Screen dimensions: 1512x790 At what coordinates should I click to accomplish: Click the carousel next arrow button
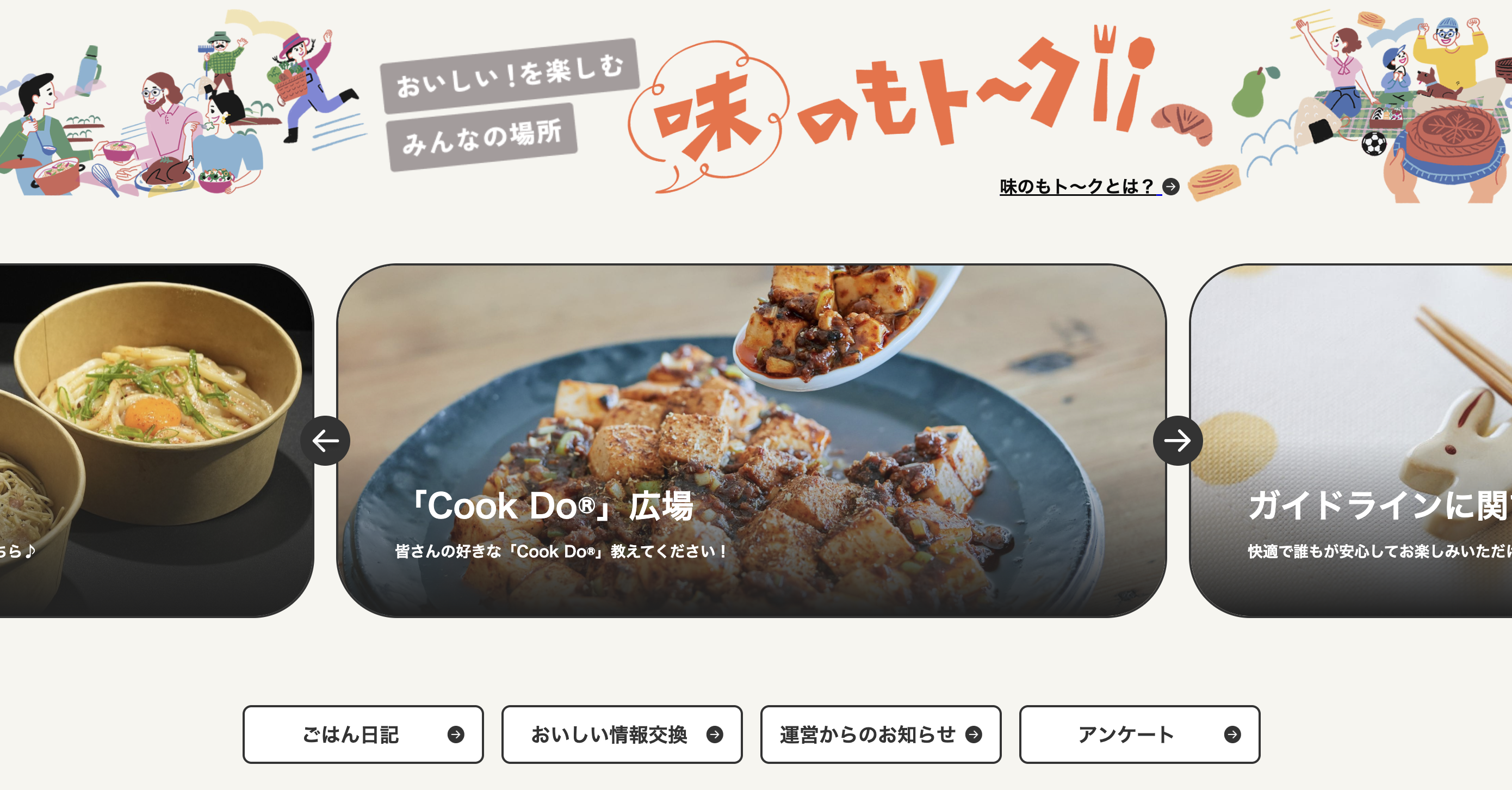(x=1178, y=441)
